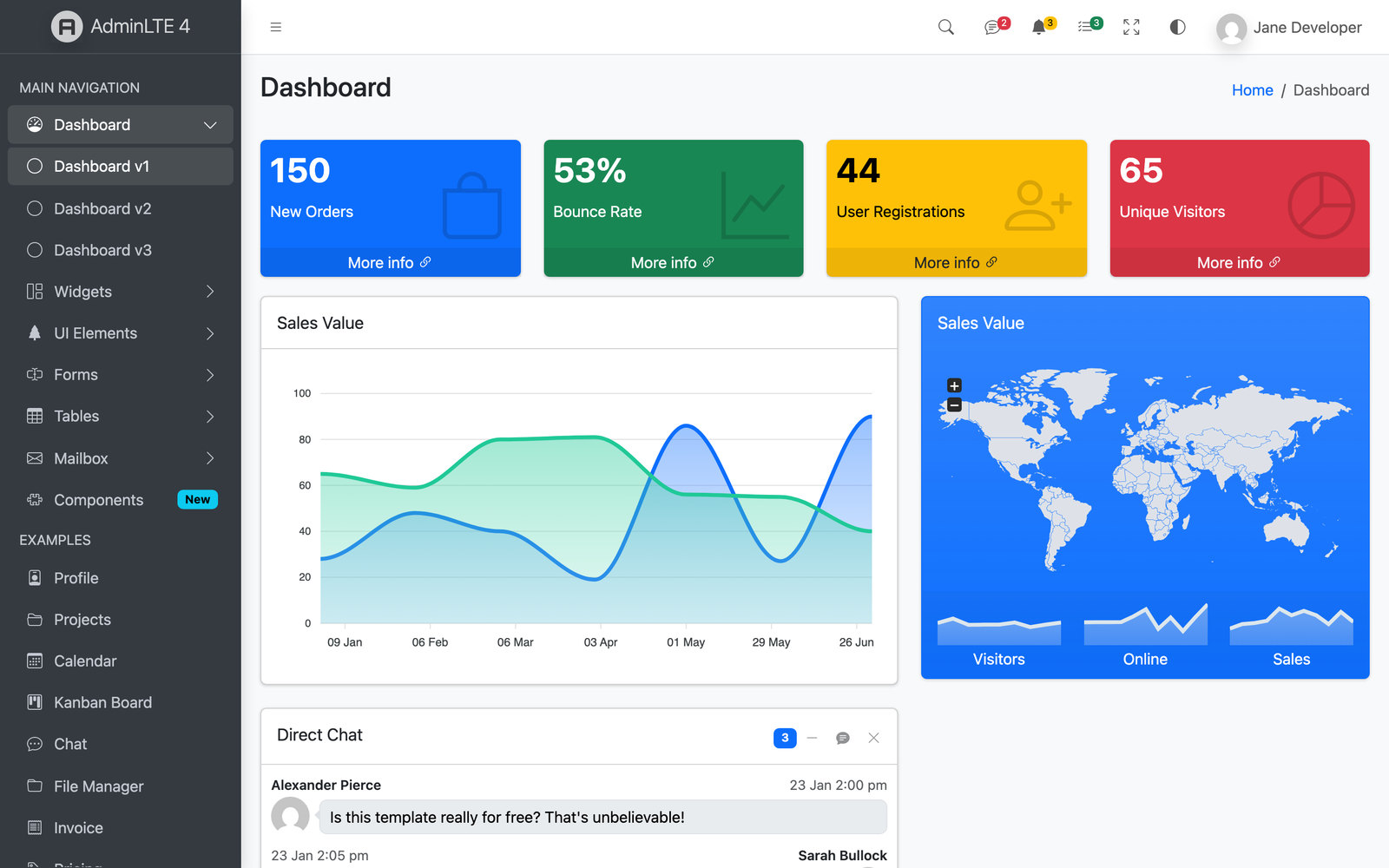Collapse the Direct Chat card

813,738
